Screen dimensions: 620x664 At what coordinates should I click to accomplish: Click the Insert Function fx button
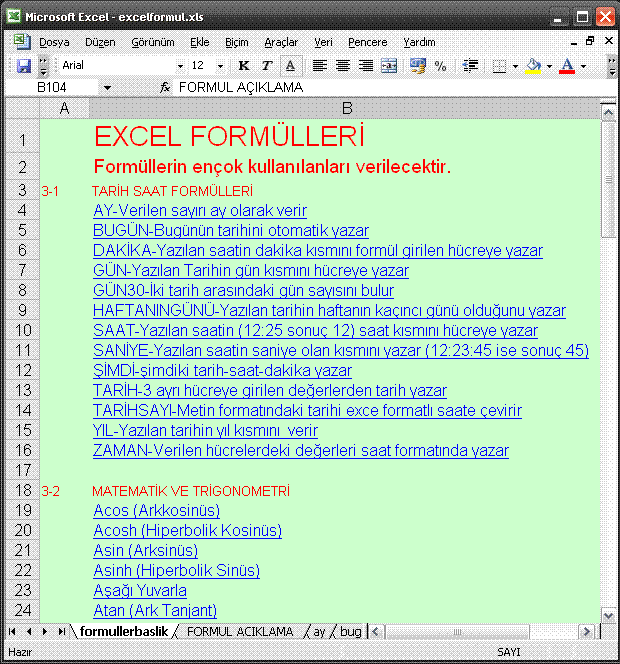pyautogui.click(x=165, y=88)
